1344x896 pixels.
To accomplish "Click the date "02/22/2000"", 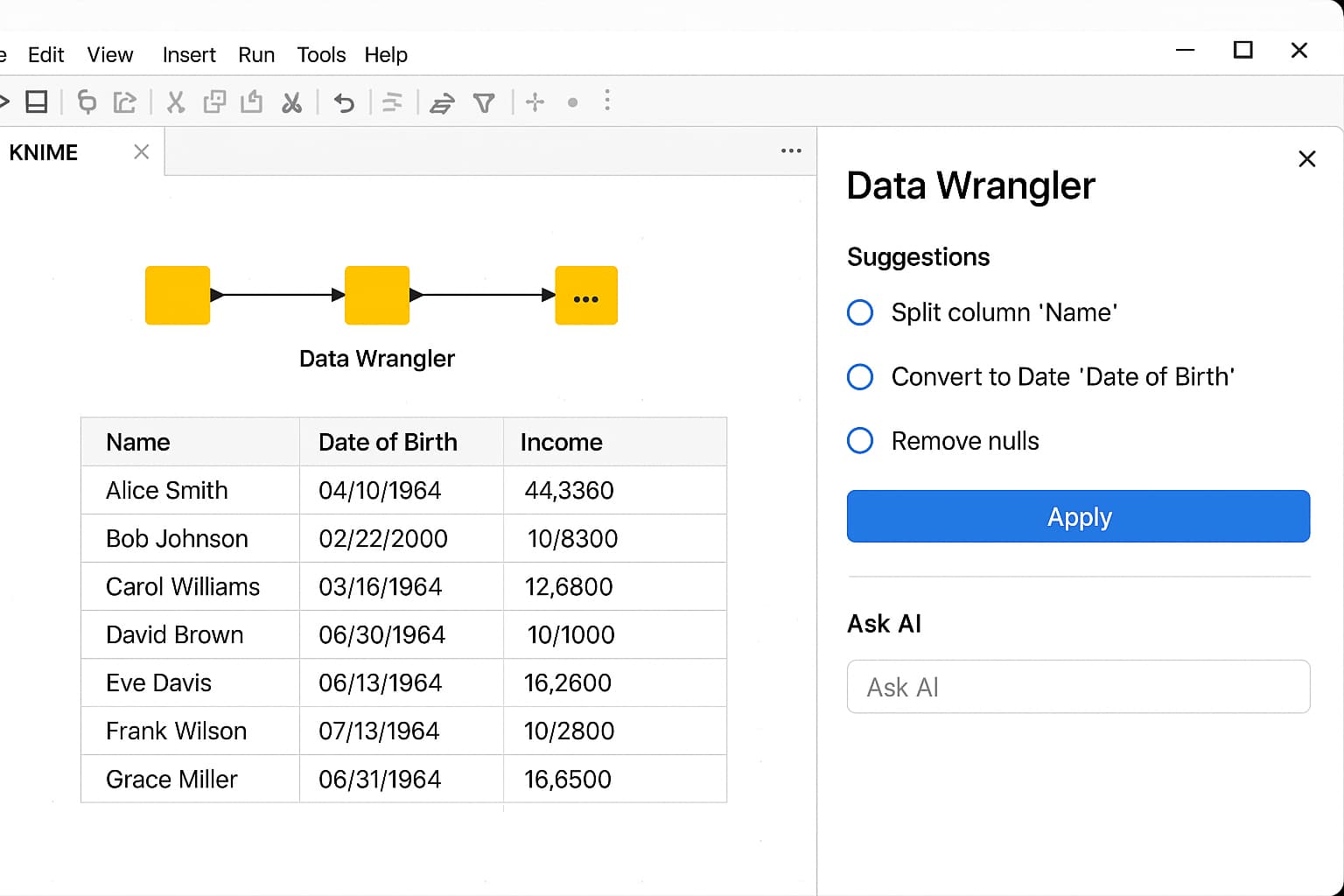I will [x=383, y=538].
